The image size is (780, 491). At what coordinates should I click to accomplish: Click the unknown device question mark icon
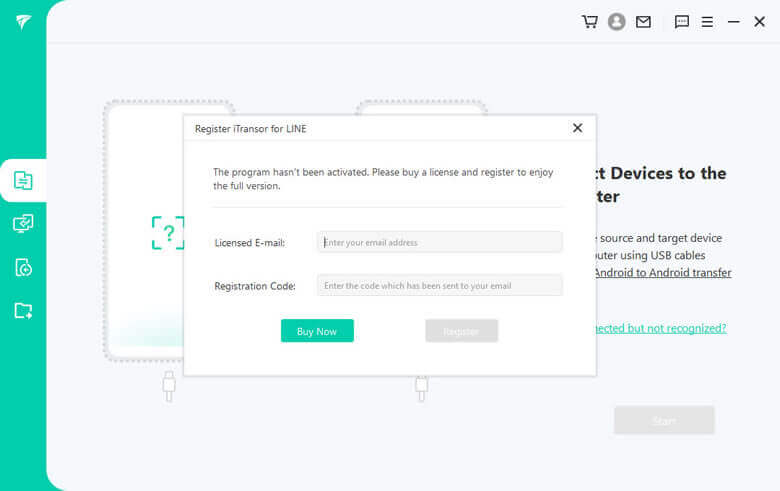coord(168,233)
